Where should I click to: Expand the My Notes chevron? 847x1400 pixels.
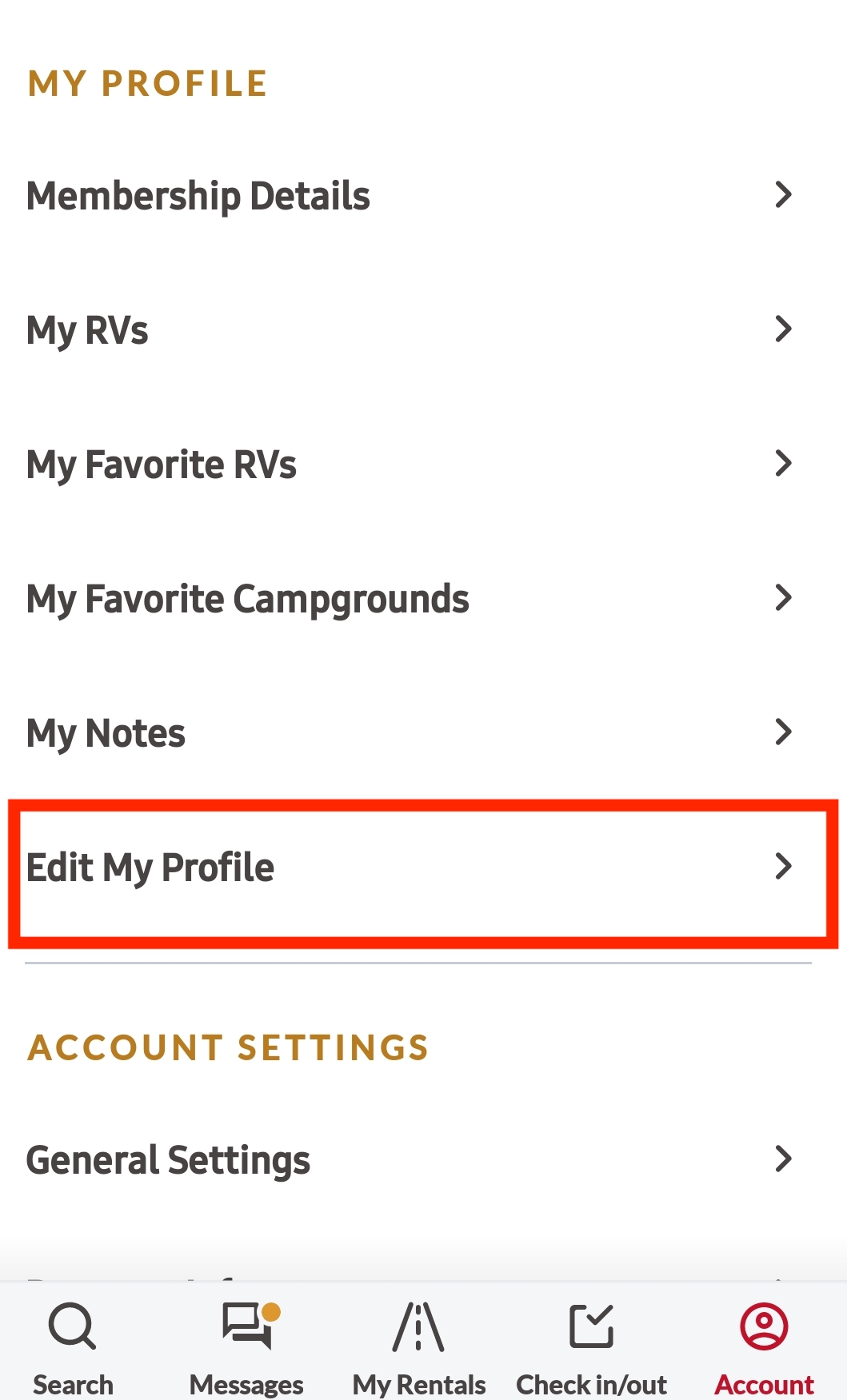784,732
